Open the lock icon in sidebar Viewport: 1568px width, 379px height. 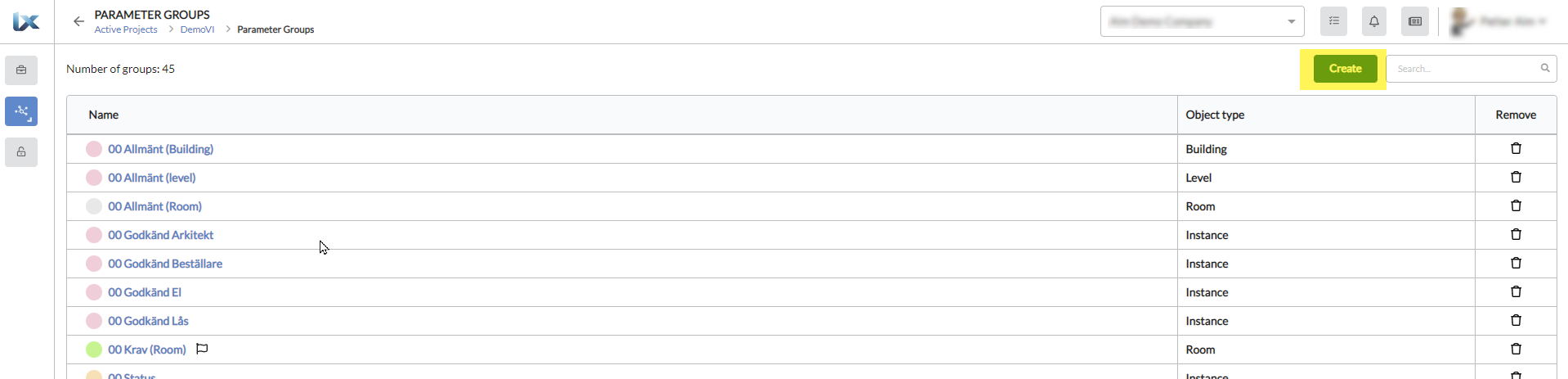click(x=21, y=151)
